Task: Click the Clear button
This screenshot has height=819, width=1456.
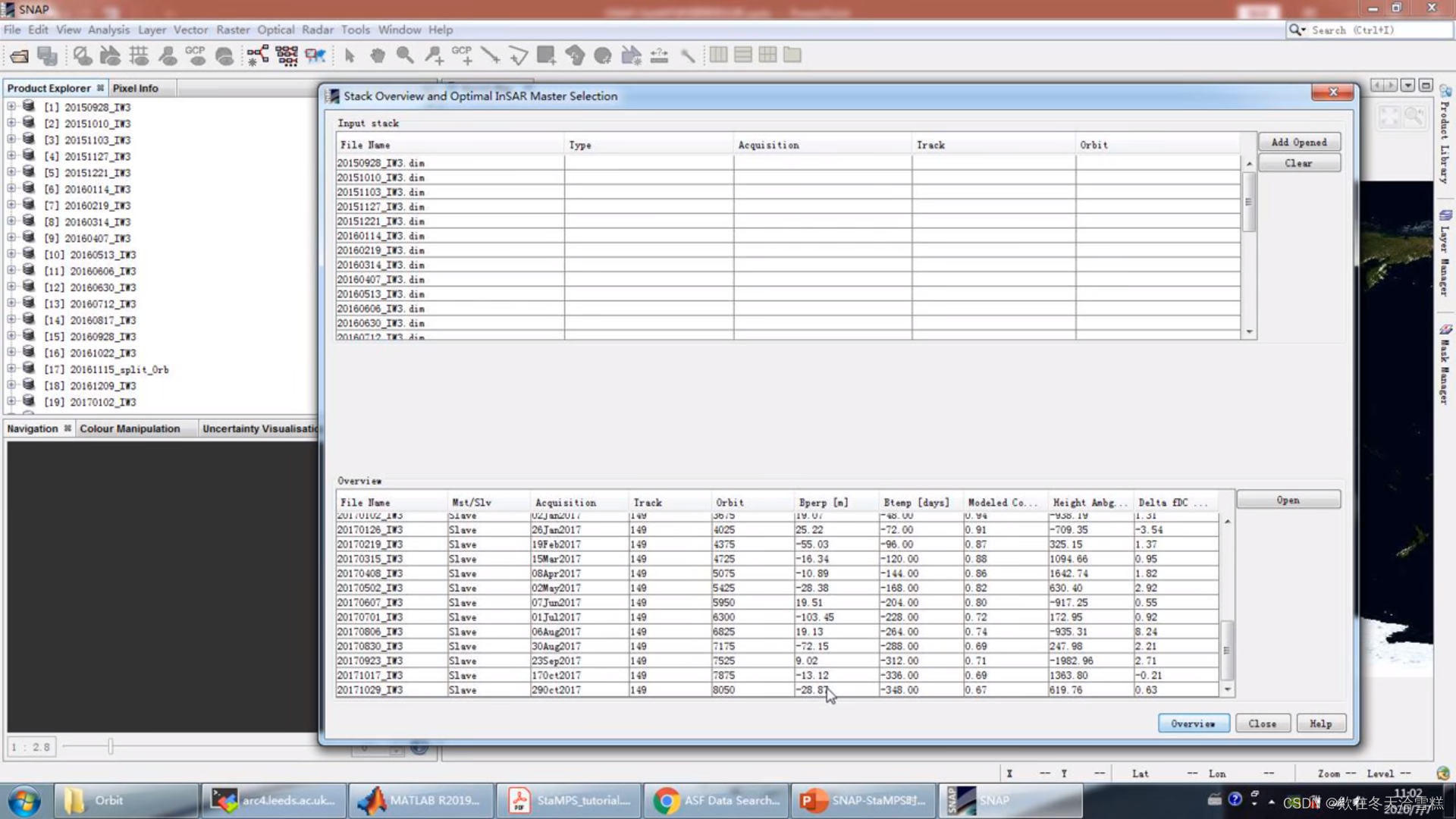Action: coord(1298,163)
